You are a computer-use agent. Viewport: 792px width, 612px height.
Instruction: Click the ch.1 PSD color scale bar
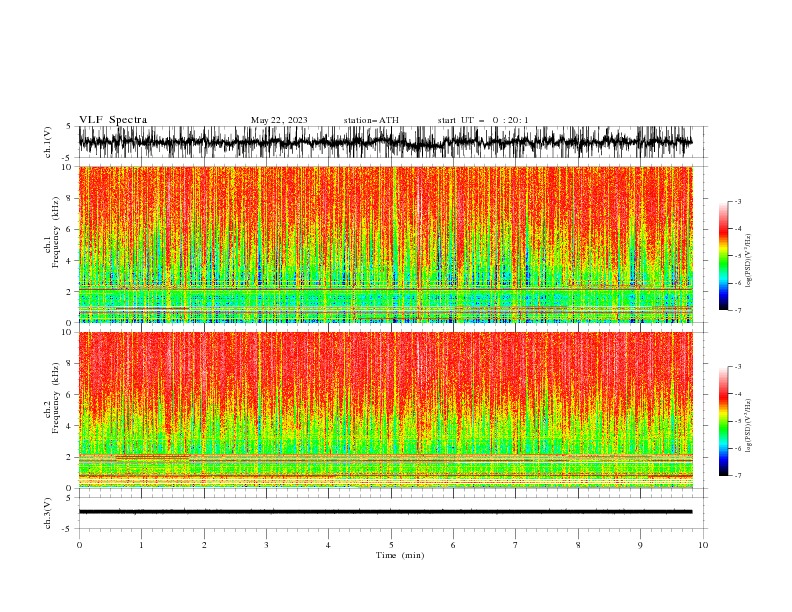click(x=724, y=256)
